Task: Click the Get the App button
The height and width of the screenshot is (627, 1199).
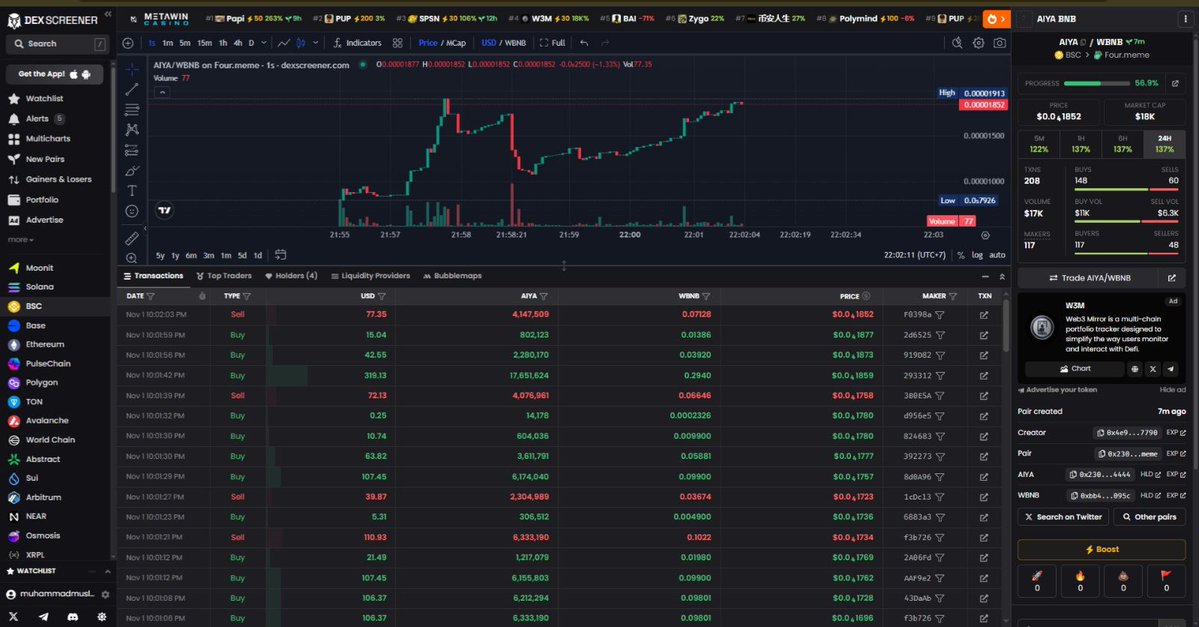Action: [54, 74]
